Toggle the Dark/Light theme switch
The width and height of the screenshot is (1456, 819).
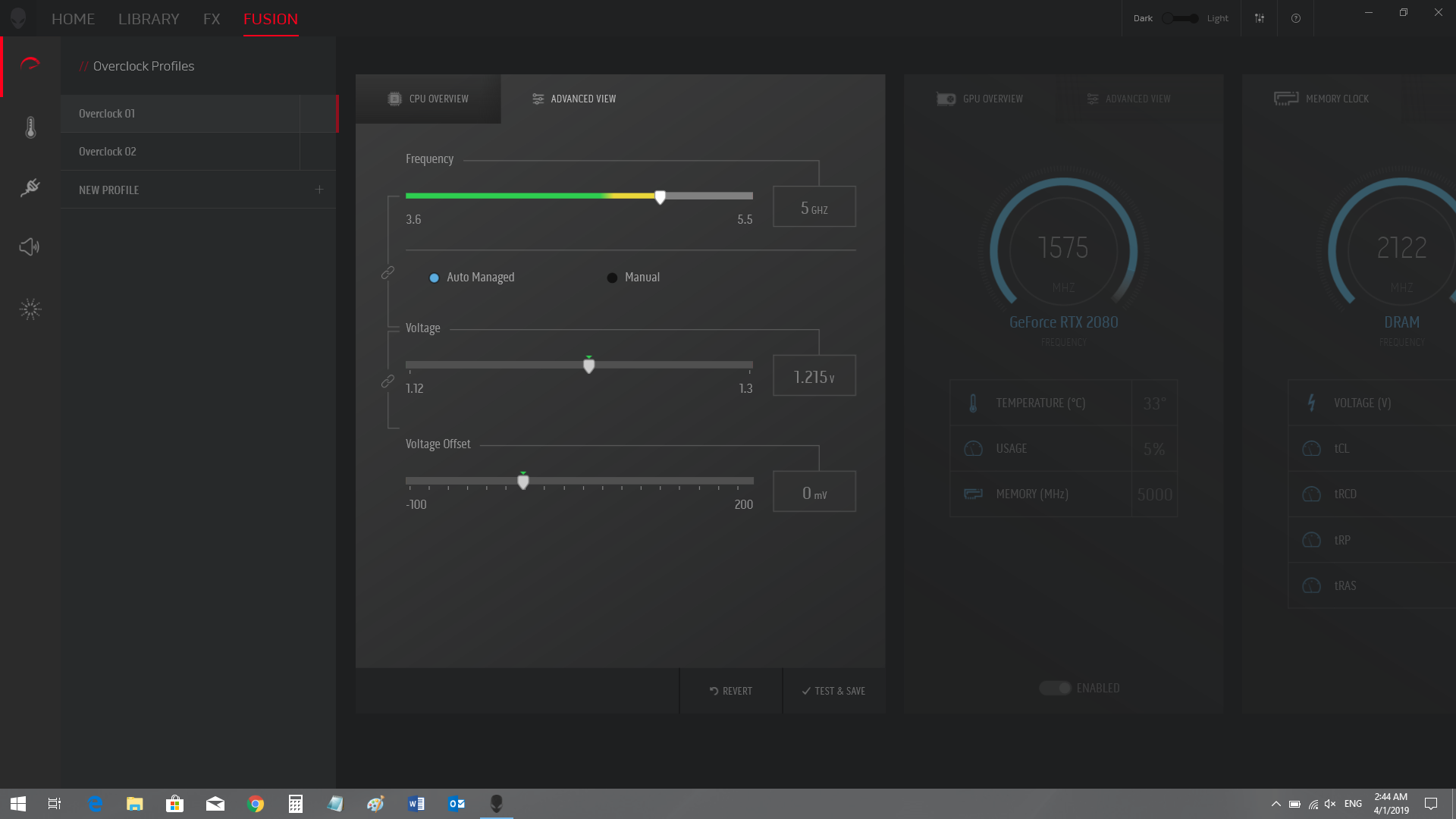[1180, 18]
